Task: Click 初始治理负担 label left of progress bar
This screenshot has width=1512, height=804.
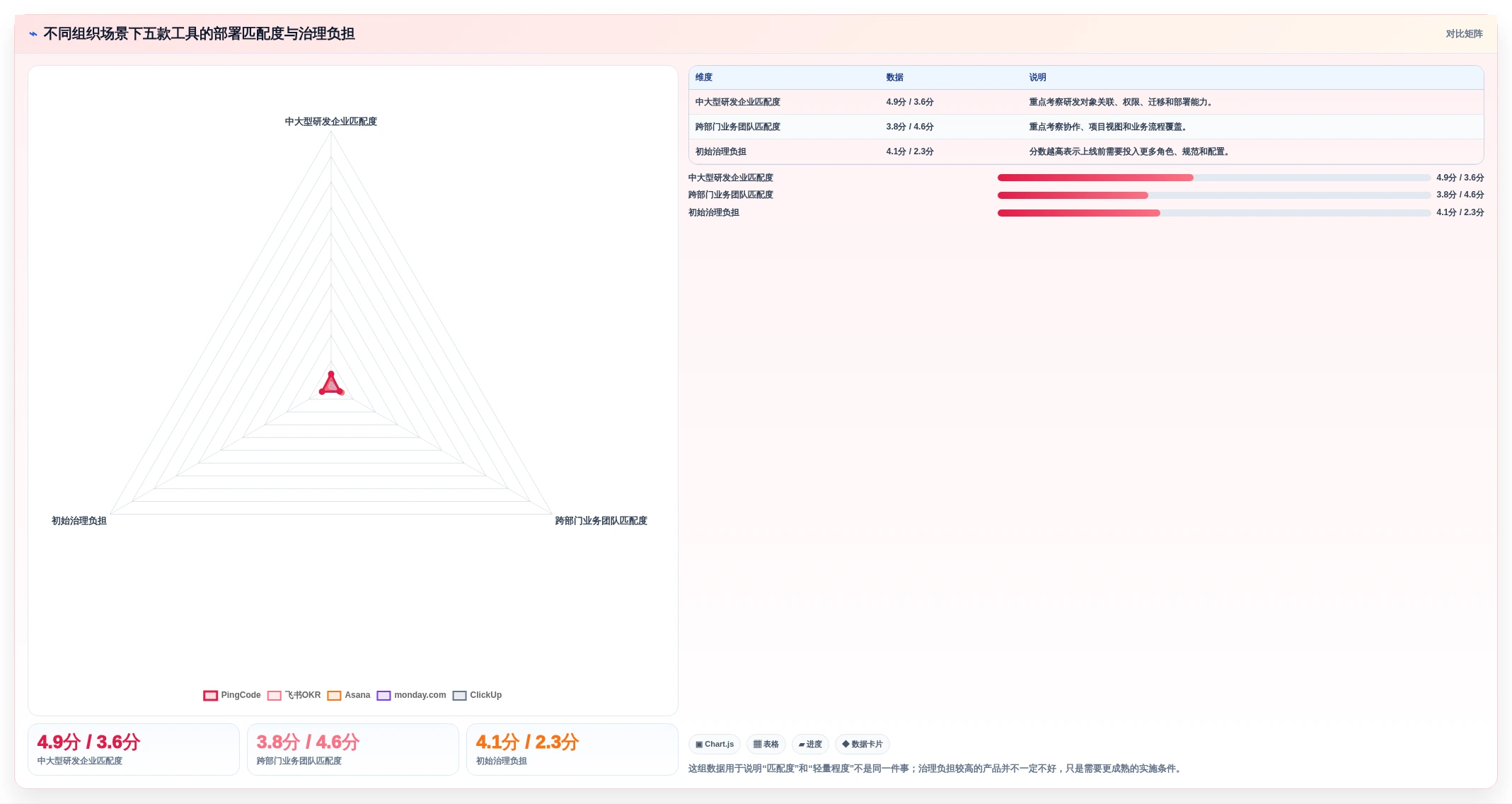Action: (x=714, y=213)
